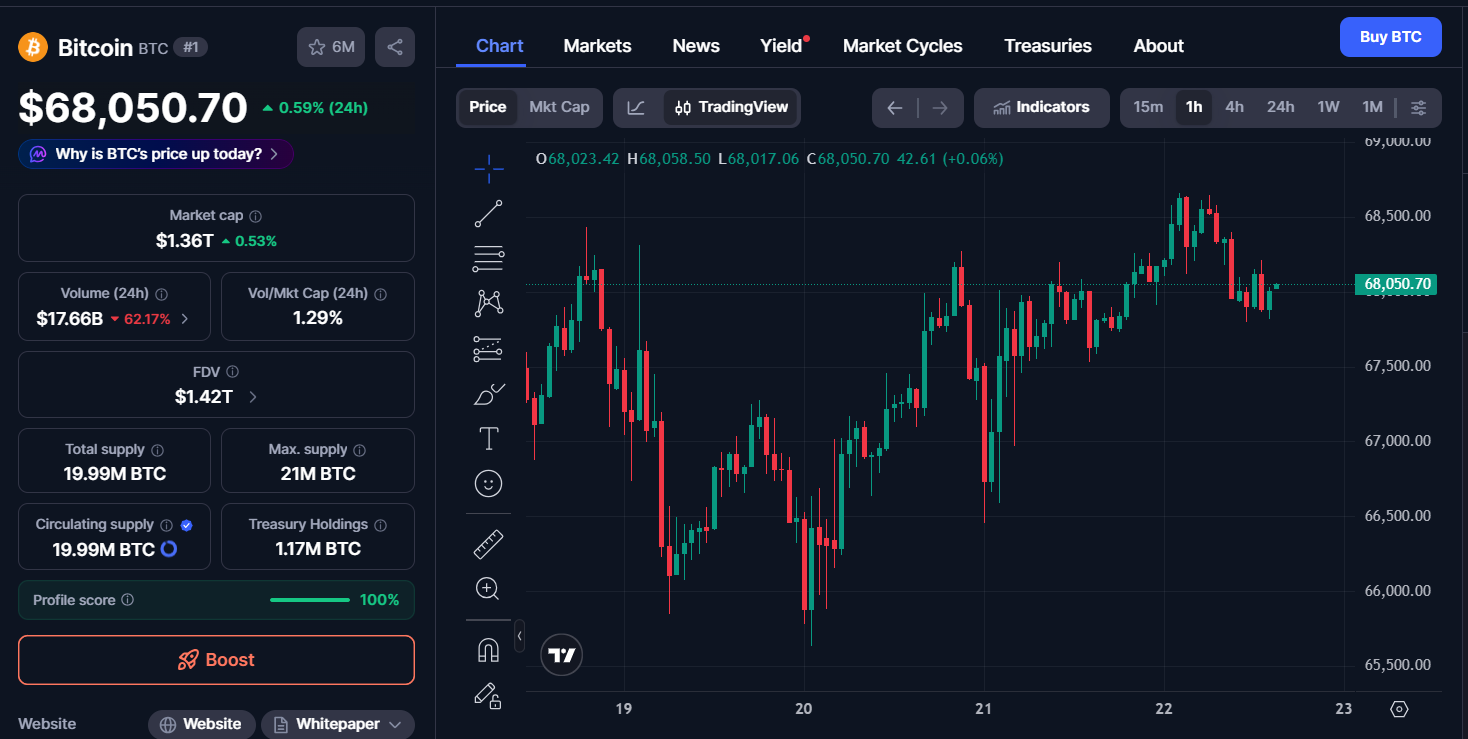Redo with the right arrow button
Screen dimensions: 1468x739
940,108
